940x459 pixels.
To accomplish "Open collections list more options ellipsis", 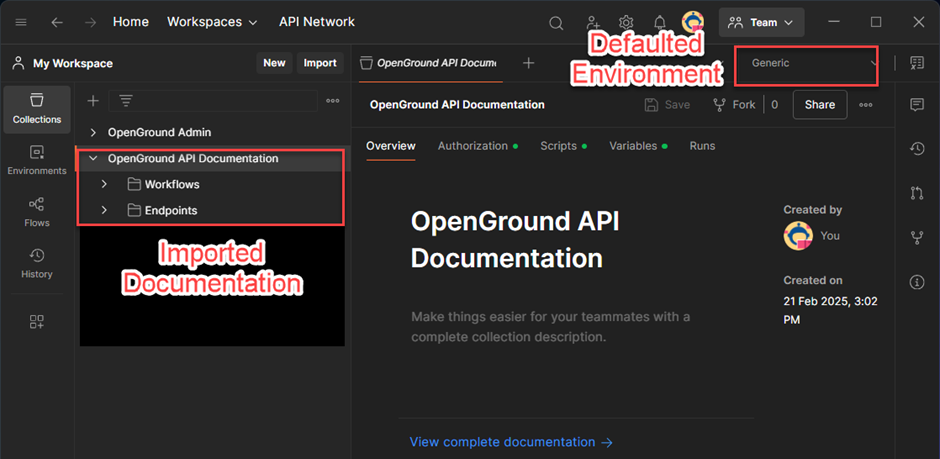I will point(333,101).
